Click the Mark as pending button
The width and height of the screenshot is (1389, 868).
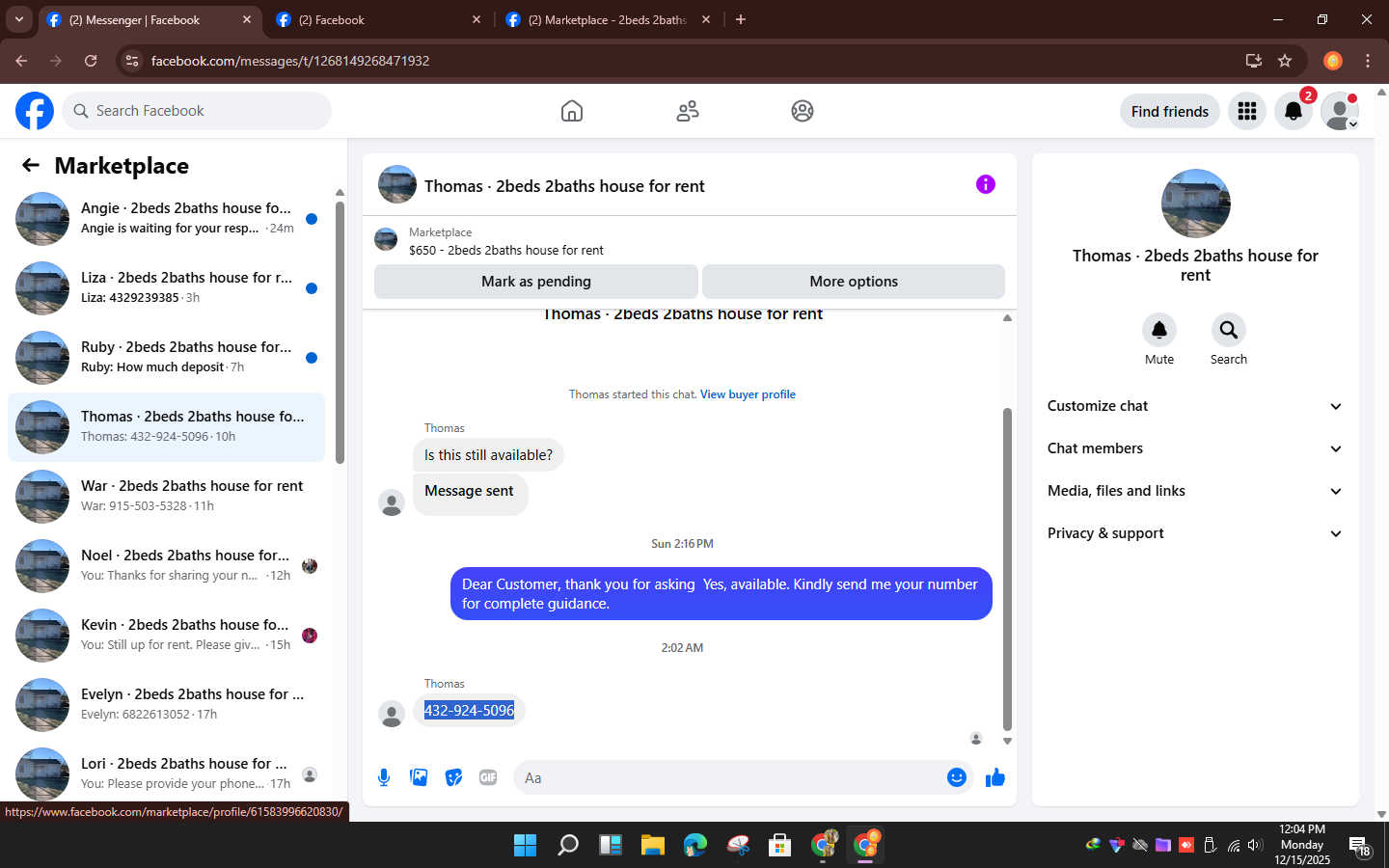(x=535, y=282)
